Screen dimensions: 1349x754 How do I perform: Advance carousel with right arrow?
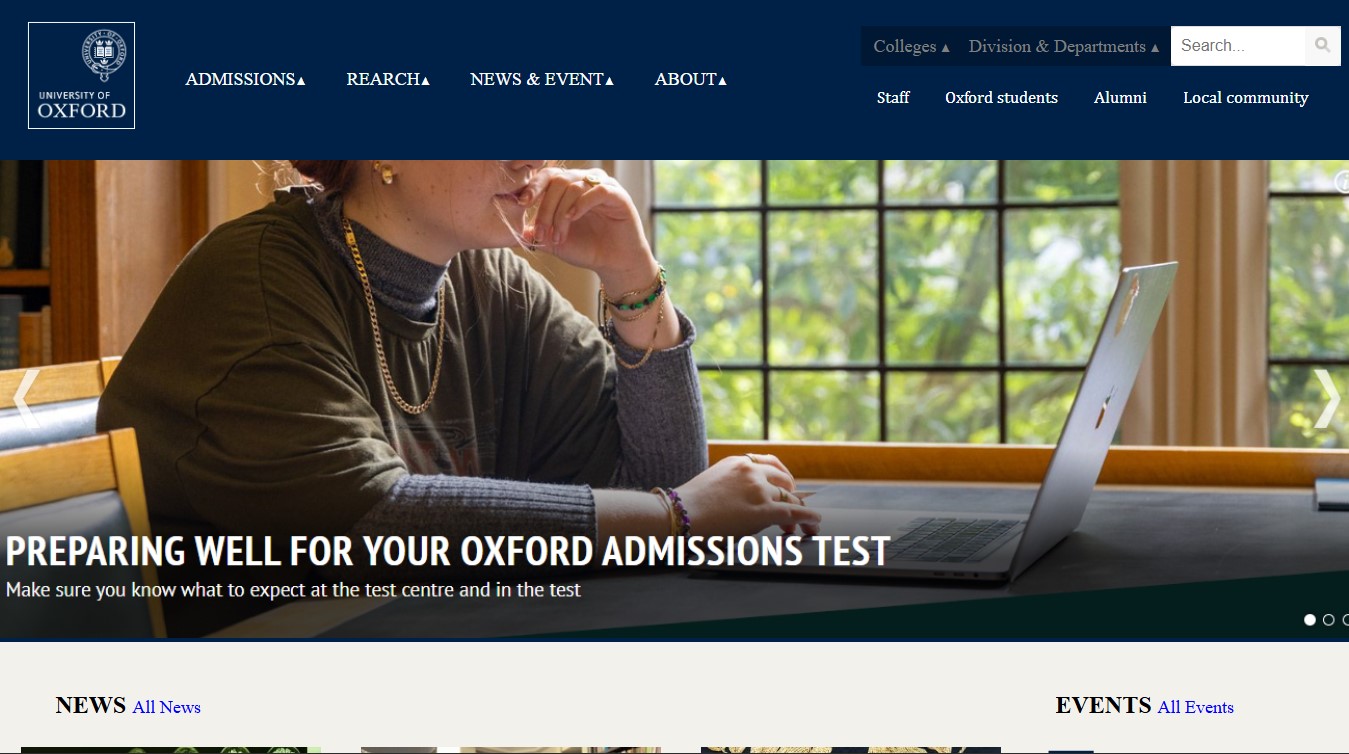coord(1326,398)
